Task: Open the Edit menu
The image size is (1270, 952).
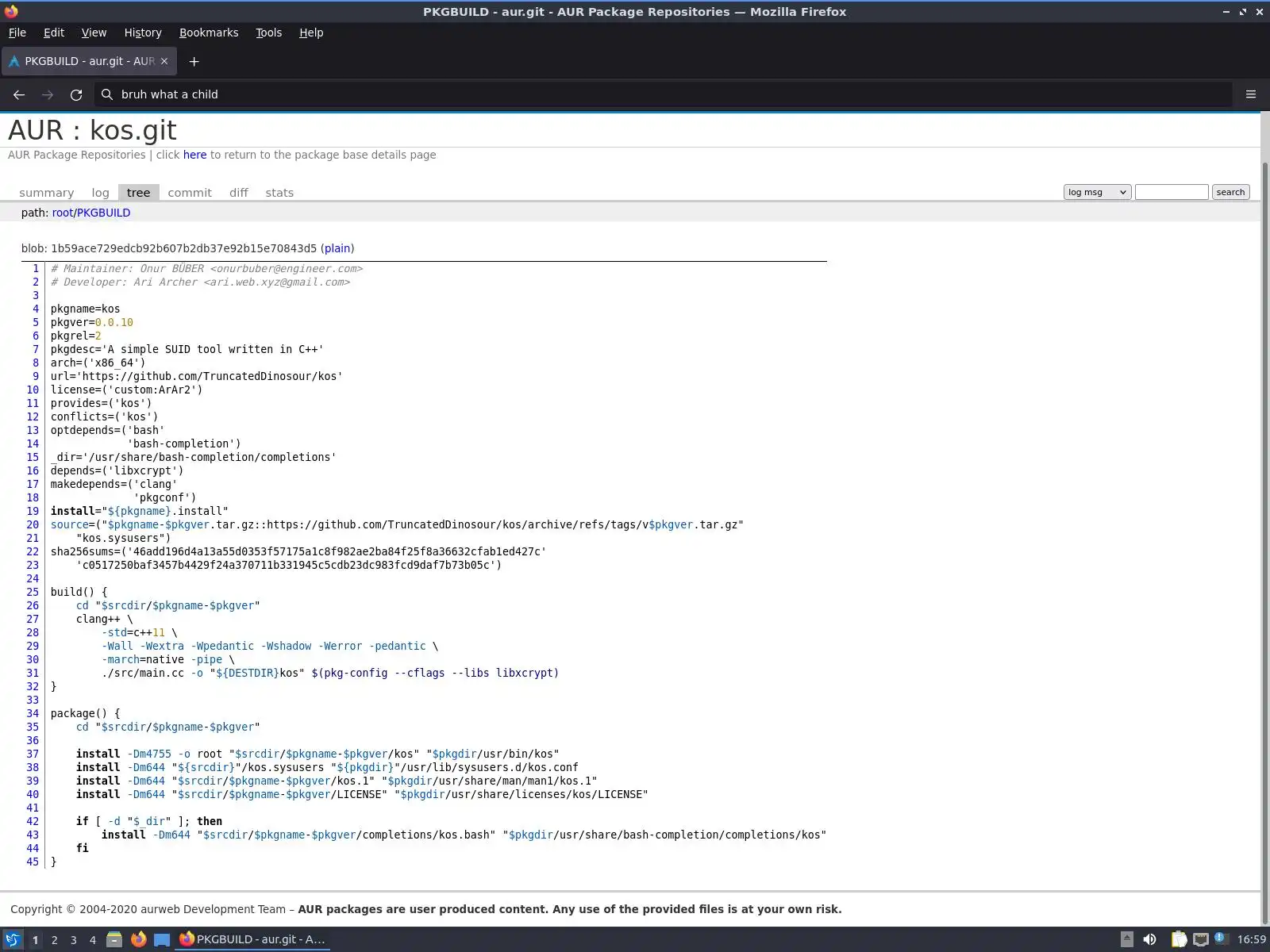Action: (x=54, y=33)
